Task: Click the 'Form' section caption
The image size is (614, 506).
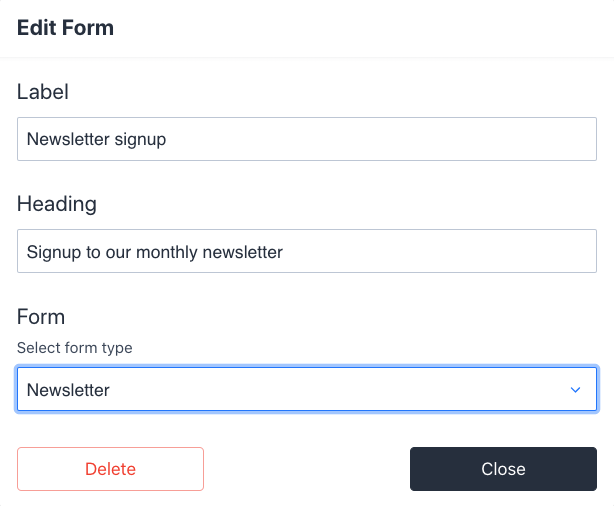Action: 41,317
